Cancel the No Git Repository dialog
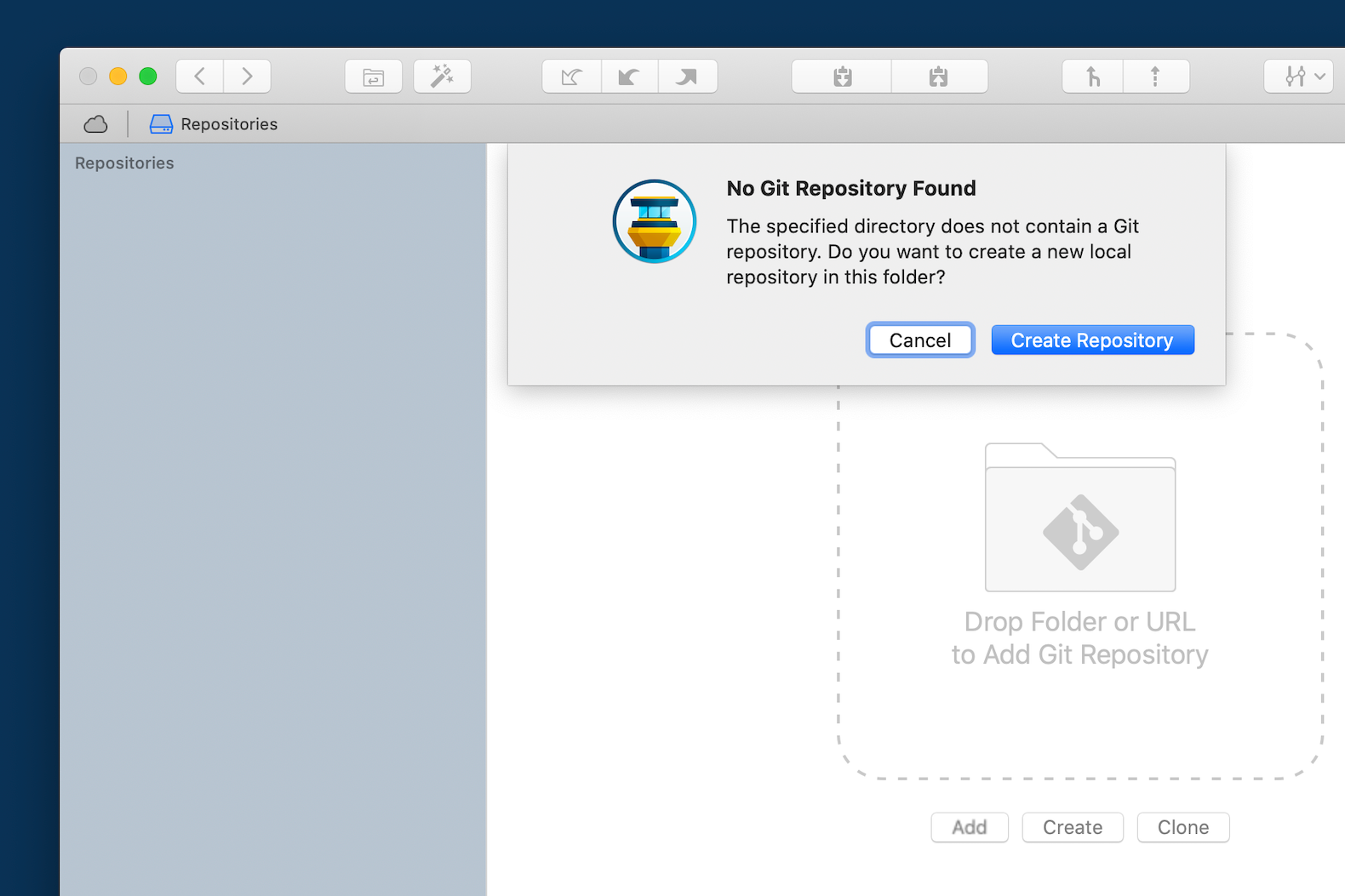1345x896 pixels. click(x=919, y=340)
